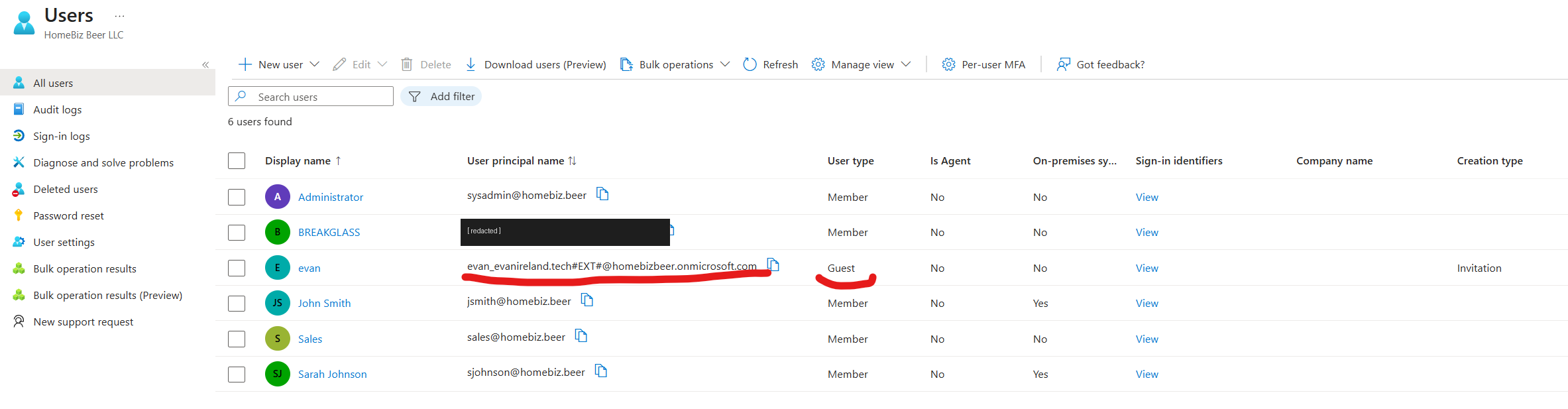Copy sysadmin@homebiz.beer principal name

click(x=602, y=194)
